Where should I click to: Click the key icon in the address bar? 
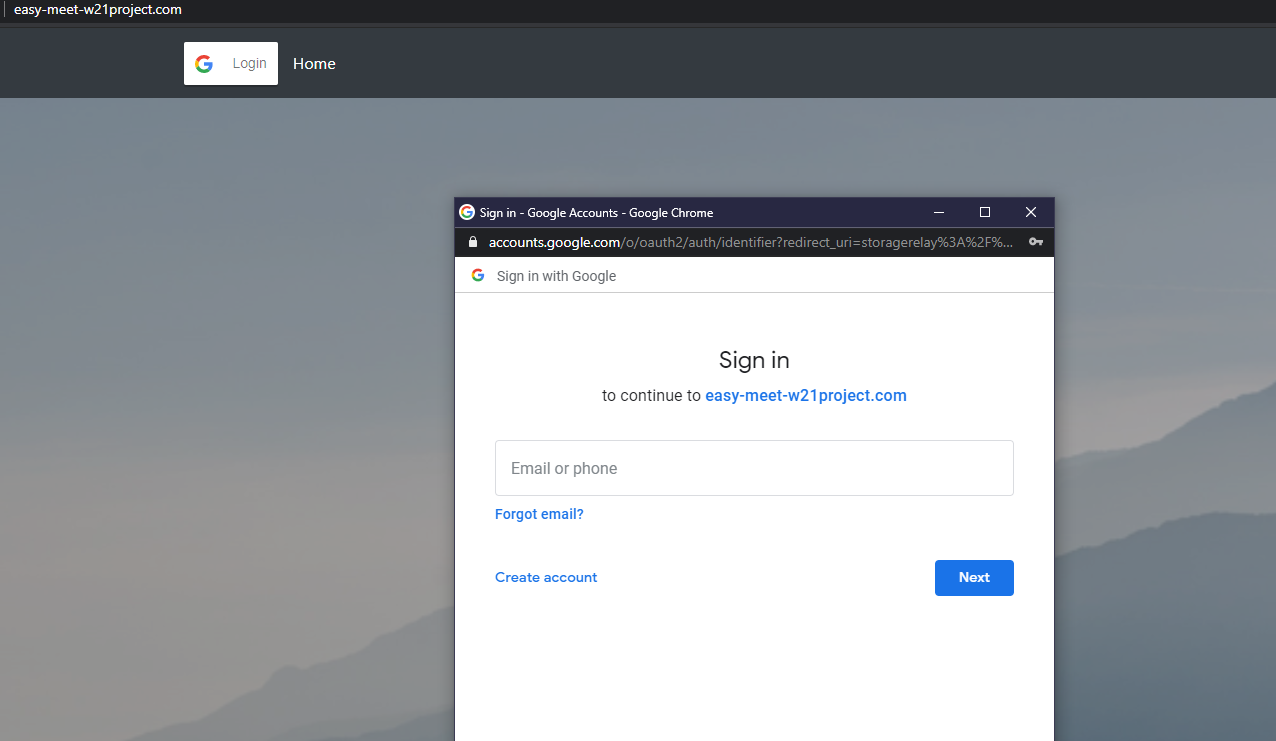click(1035, 242)
